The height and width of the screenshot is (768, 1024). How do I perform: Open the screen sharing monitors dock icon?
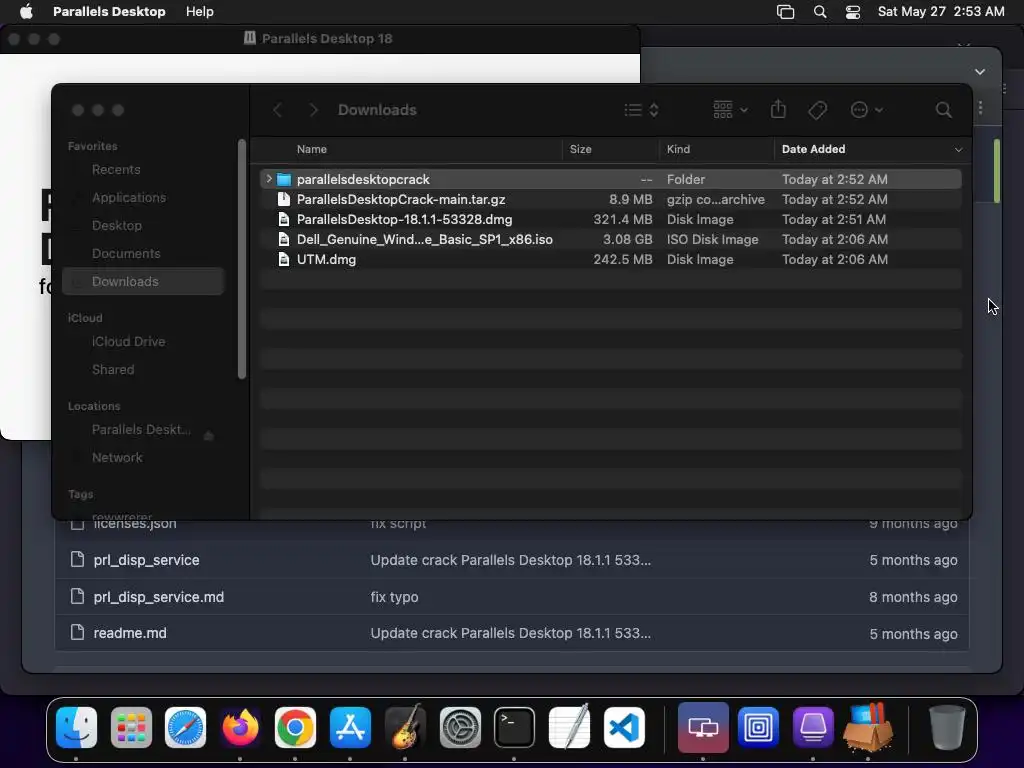coord(703,728)
